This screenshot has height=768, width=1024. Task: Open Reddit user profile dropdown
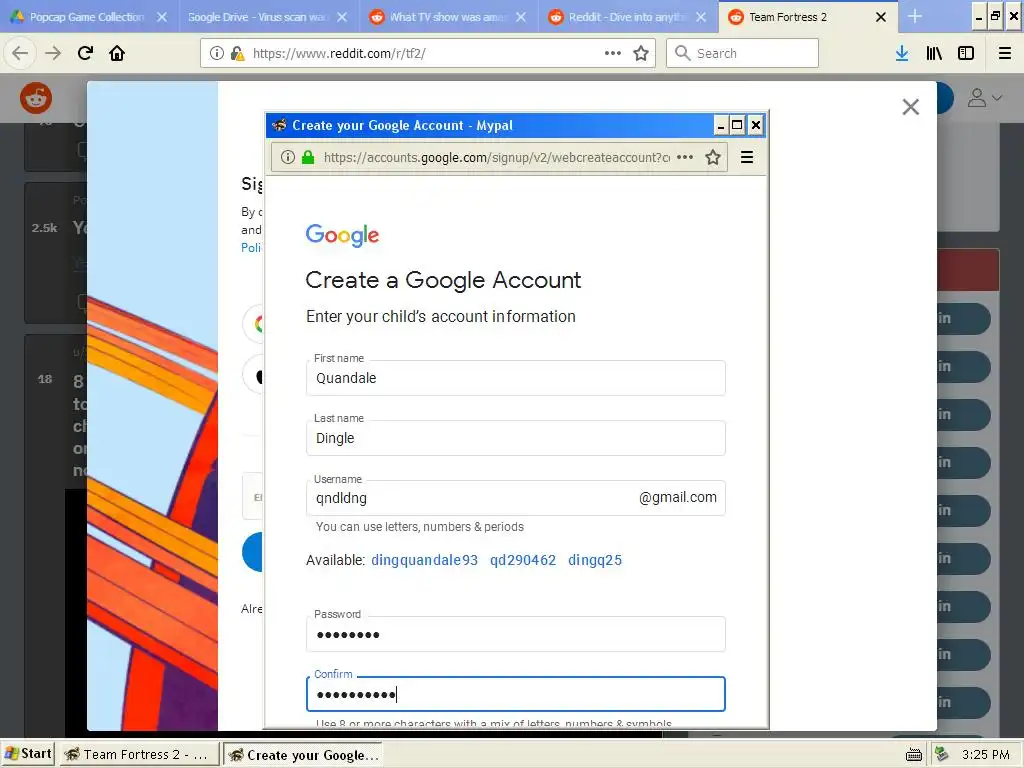984,98
